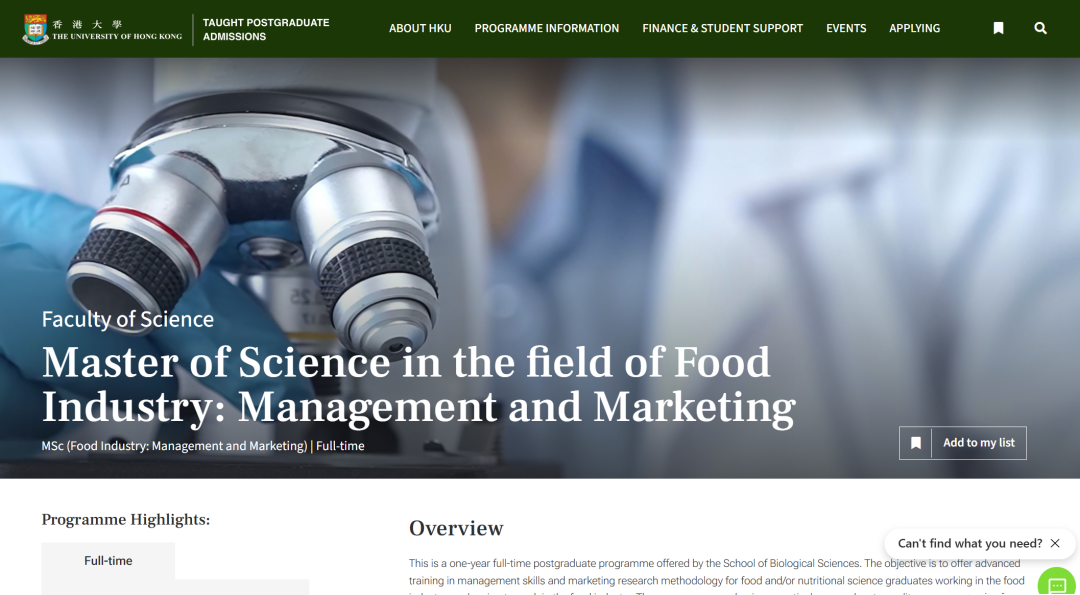Click the Programme Highlights heading
Viewport: 1080px width, 595px height.
coord(125,519)
